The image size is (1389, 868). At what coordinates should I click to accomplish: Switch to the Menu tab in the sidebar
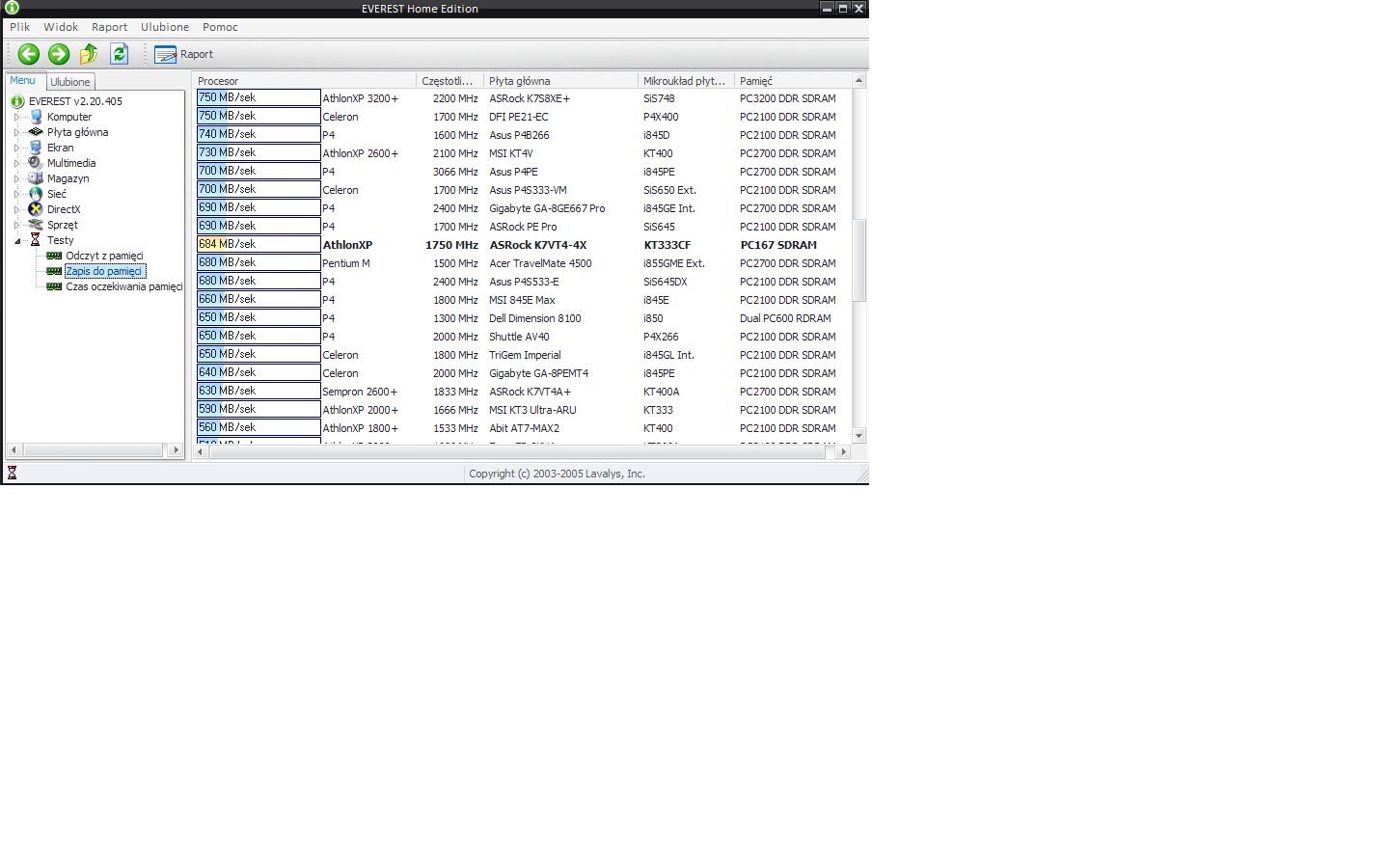click(23, 81)
